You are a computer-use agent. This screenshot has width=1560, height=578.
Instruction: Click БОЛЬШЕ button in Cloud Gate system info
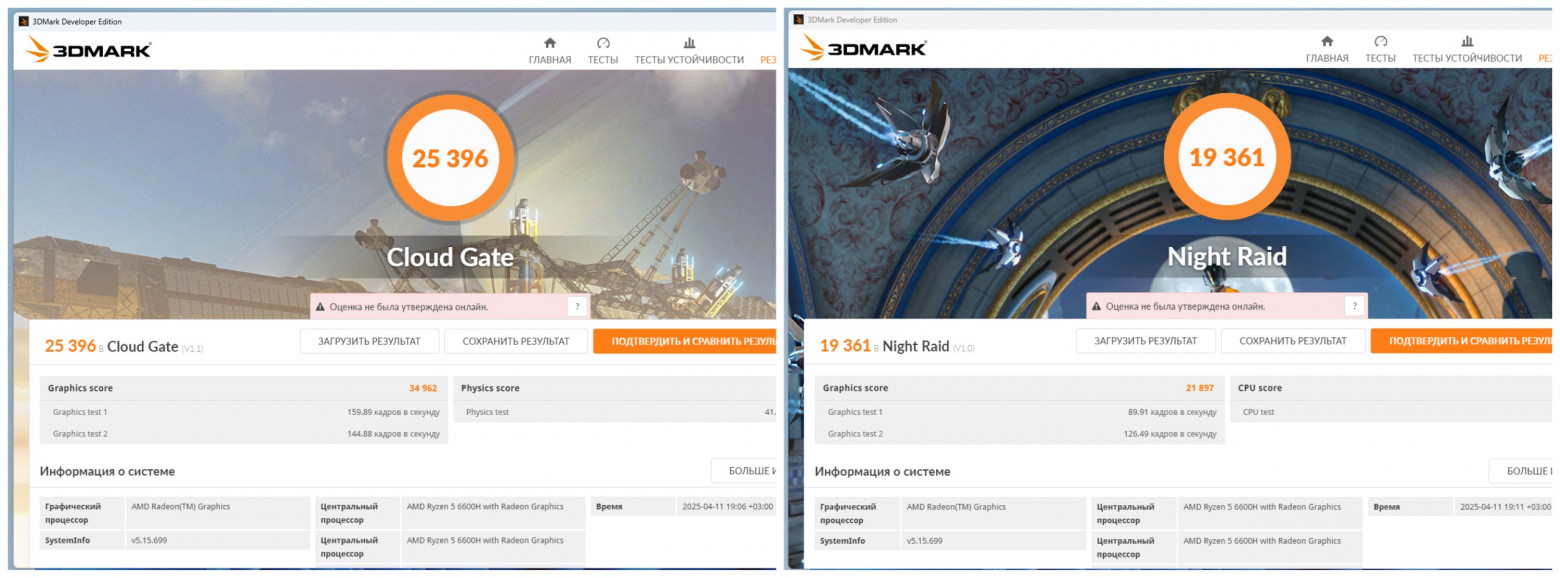(744, 471)
